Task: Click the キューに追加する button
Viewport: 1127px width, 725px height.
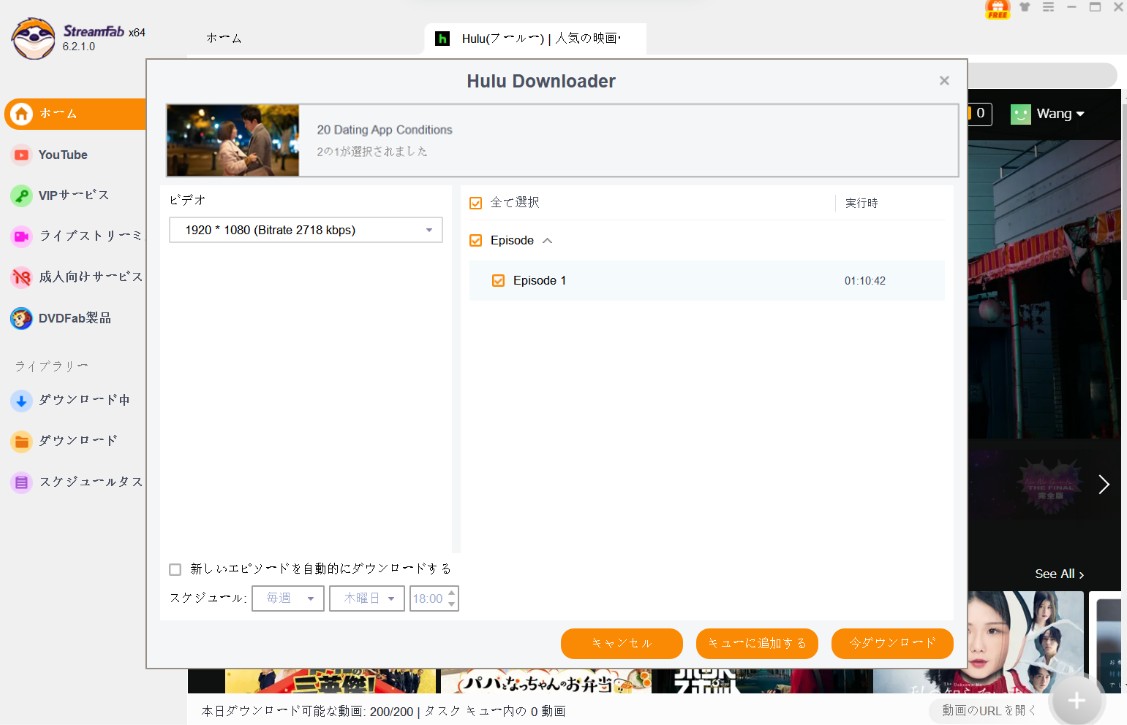Action: click(757, 643)
